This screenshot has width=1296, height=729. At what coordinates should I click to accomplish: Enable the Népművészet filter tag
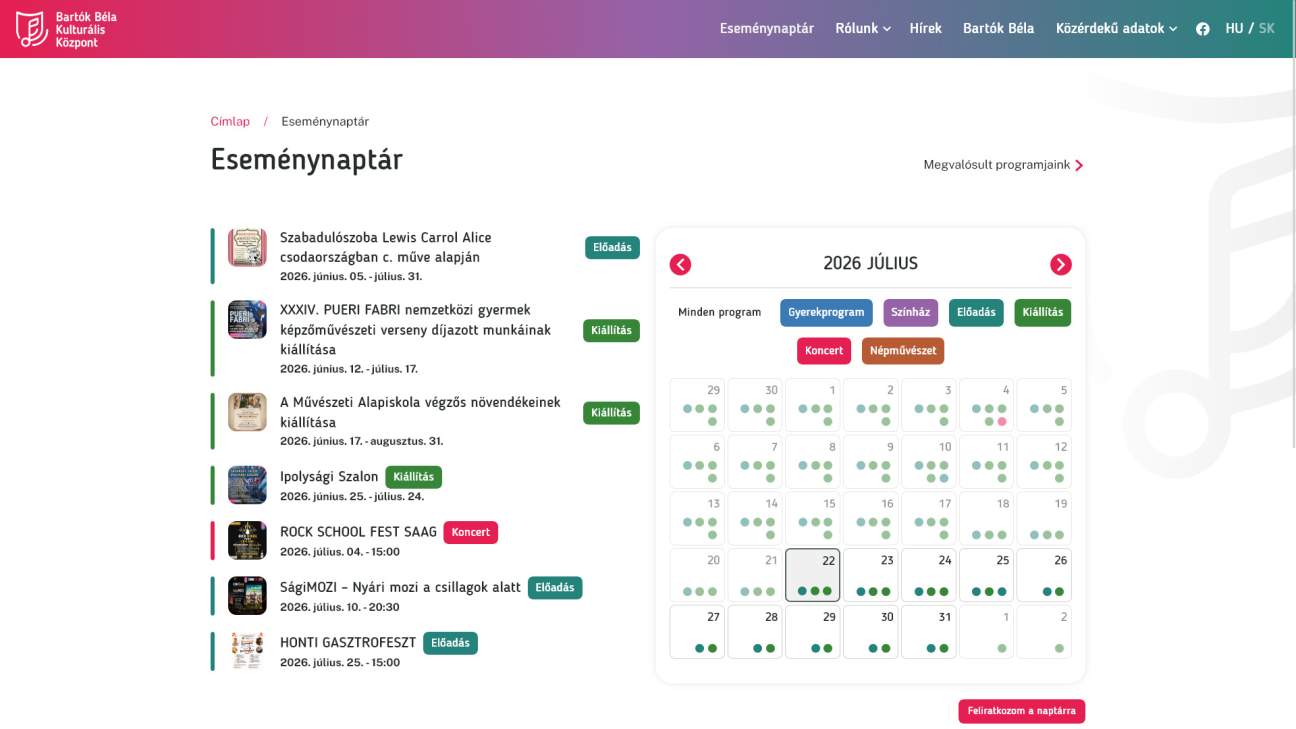903,351
